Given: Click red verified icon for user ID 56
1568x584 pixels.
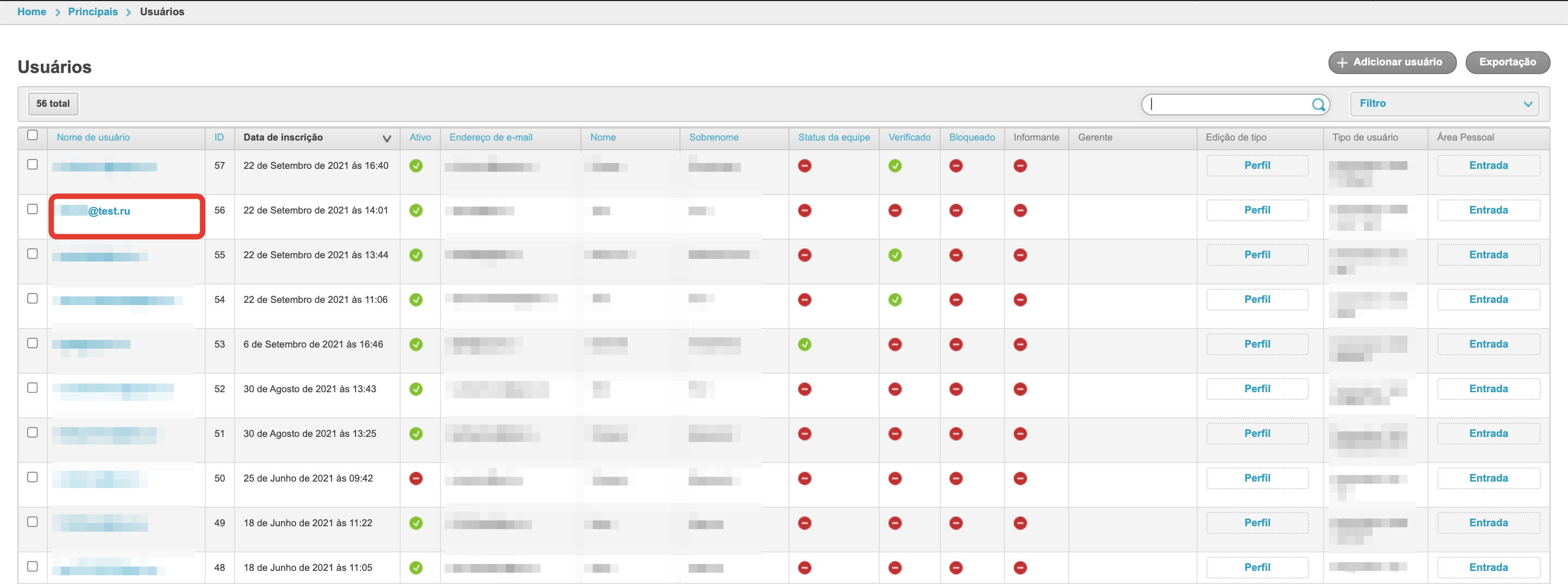Looking at the screenshot, I should (x=894, y=211).
